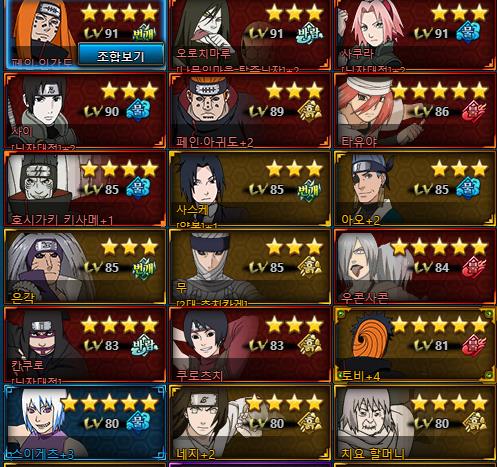Screen dimensions: 497x467
Task: Click the water element icon on 사쿠라
Action: tap(468, 32)
